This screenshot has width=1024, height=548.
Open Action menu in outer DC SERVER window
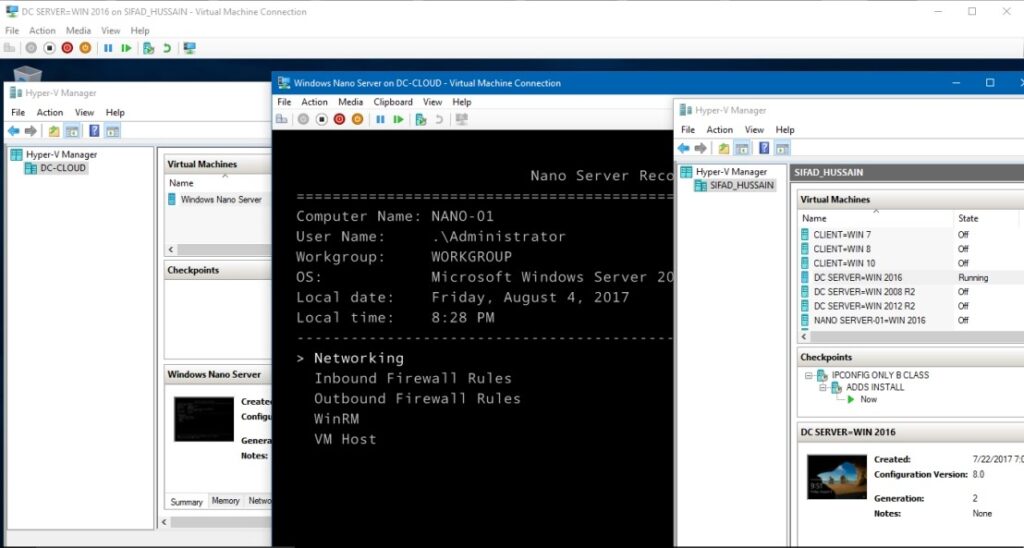point(42,31)
